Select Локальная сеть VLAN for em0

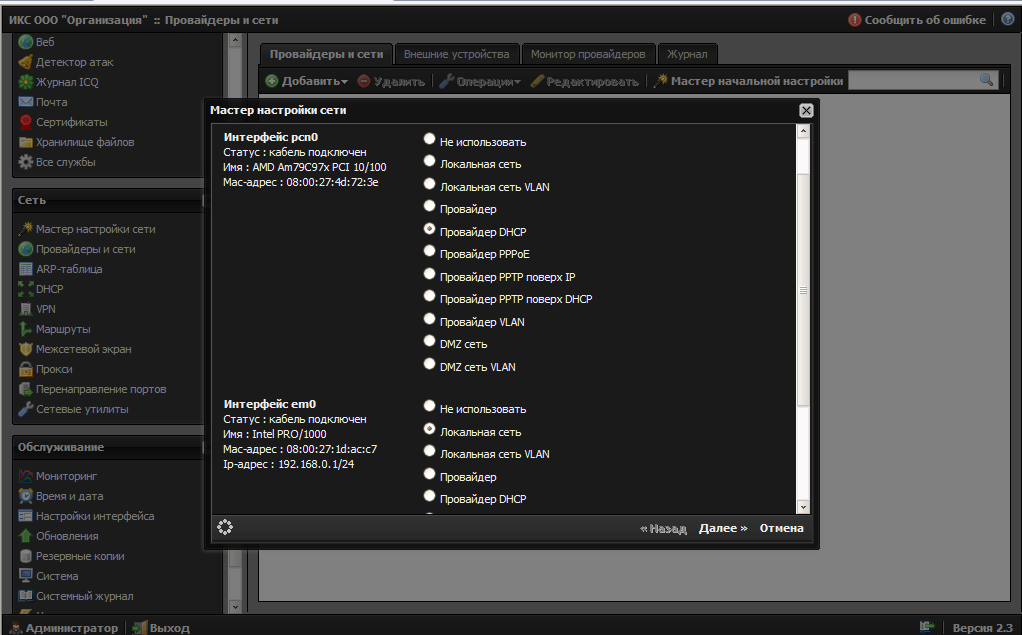[x=429, y=451]
